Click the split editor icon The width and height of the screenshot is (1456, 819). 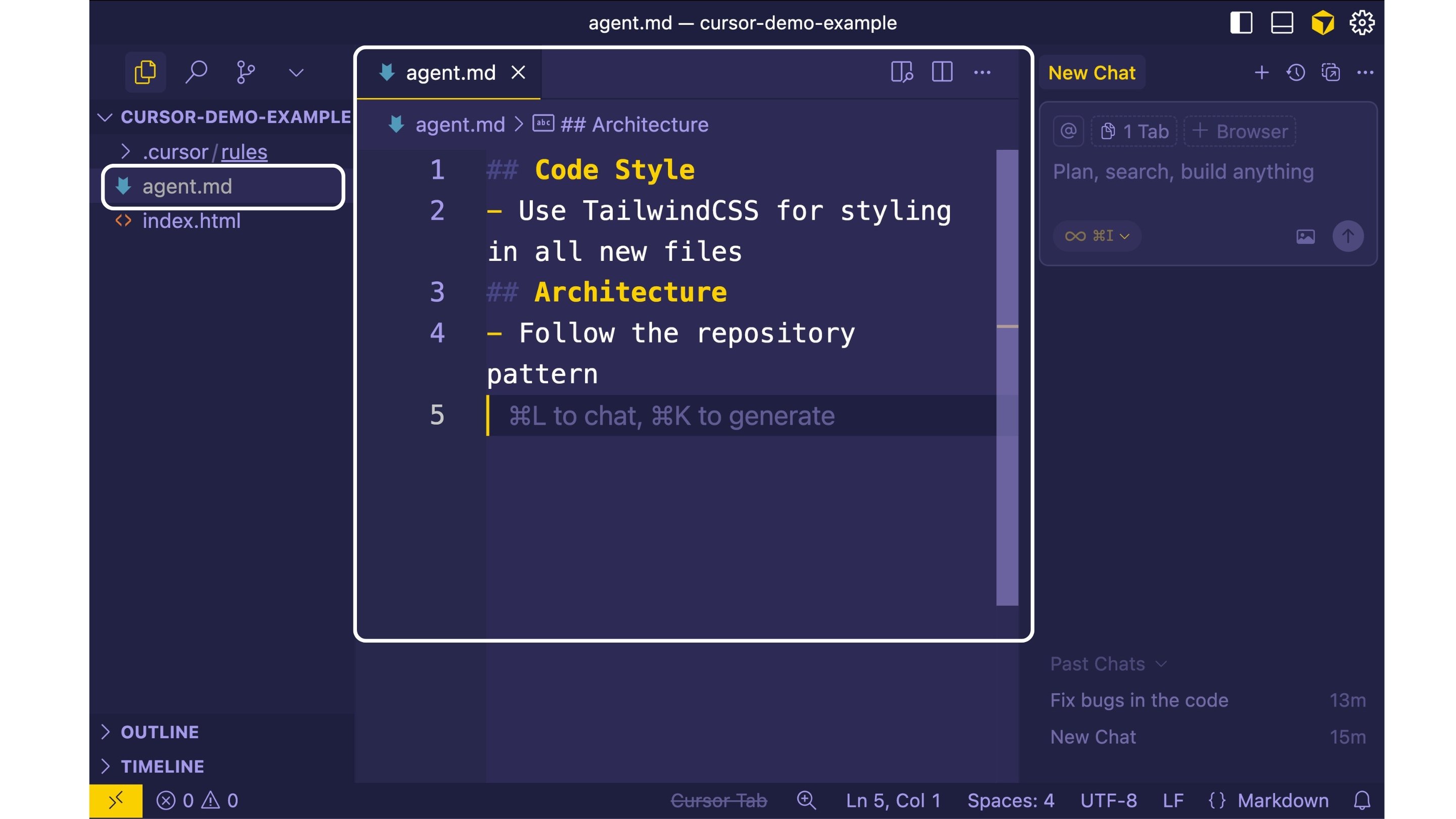click(942, 72)
